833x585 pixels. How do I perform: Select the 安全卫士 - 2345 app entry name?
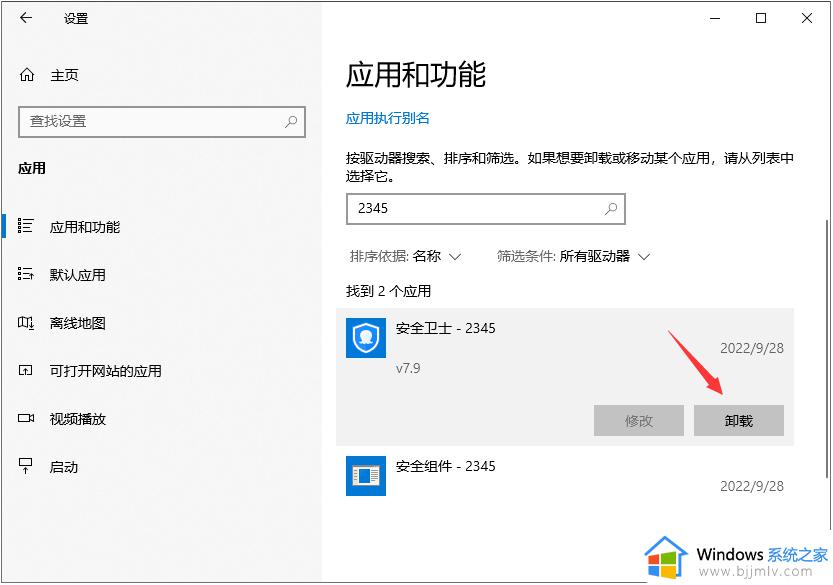coord(445,328)
